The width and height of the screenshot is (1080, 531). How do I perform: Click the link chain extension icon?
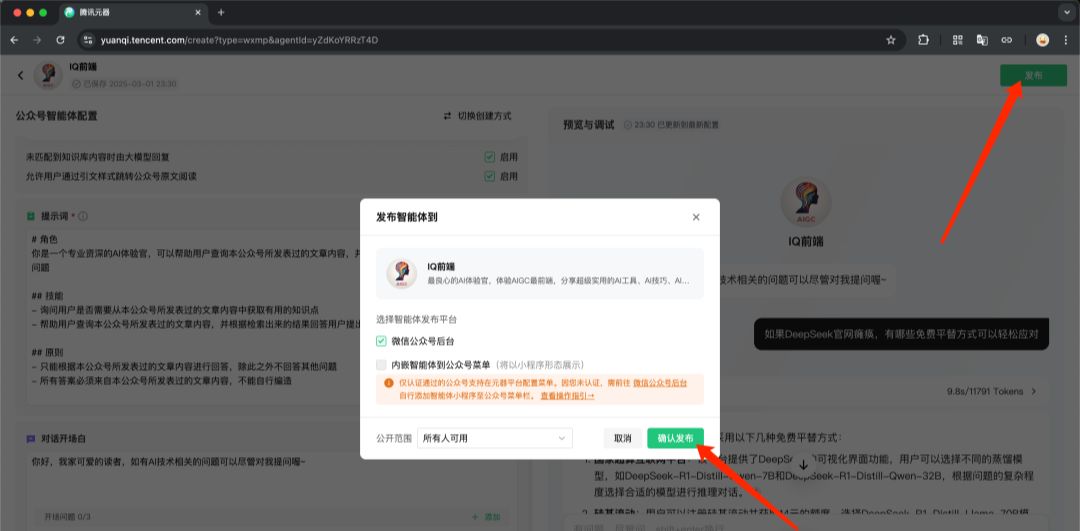[x=1007, y=40]
